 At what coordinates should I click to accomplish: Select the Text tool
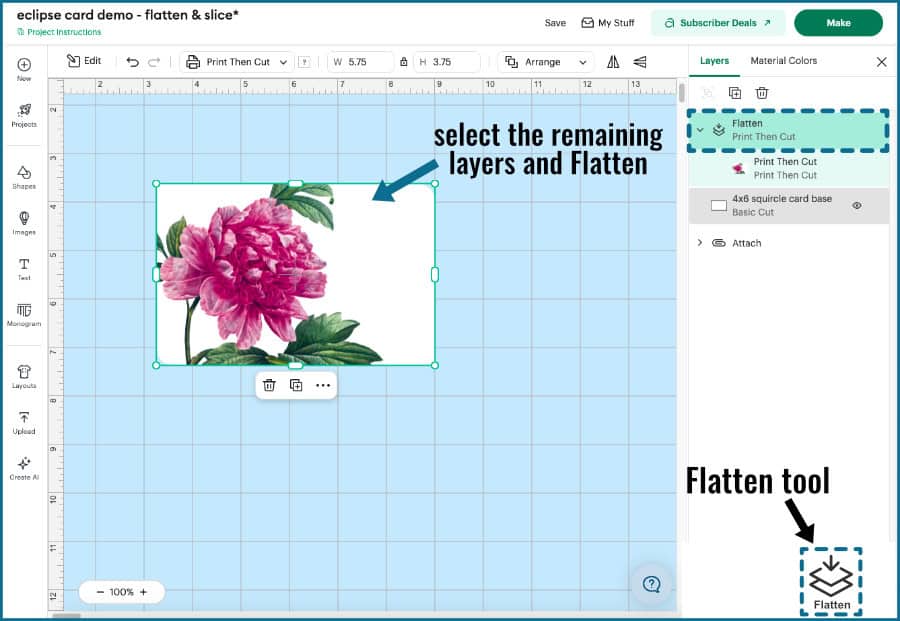[x=24, y=269]
